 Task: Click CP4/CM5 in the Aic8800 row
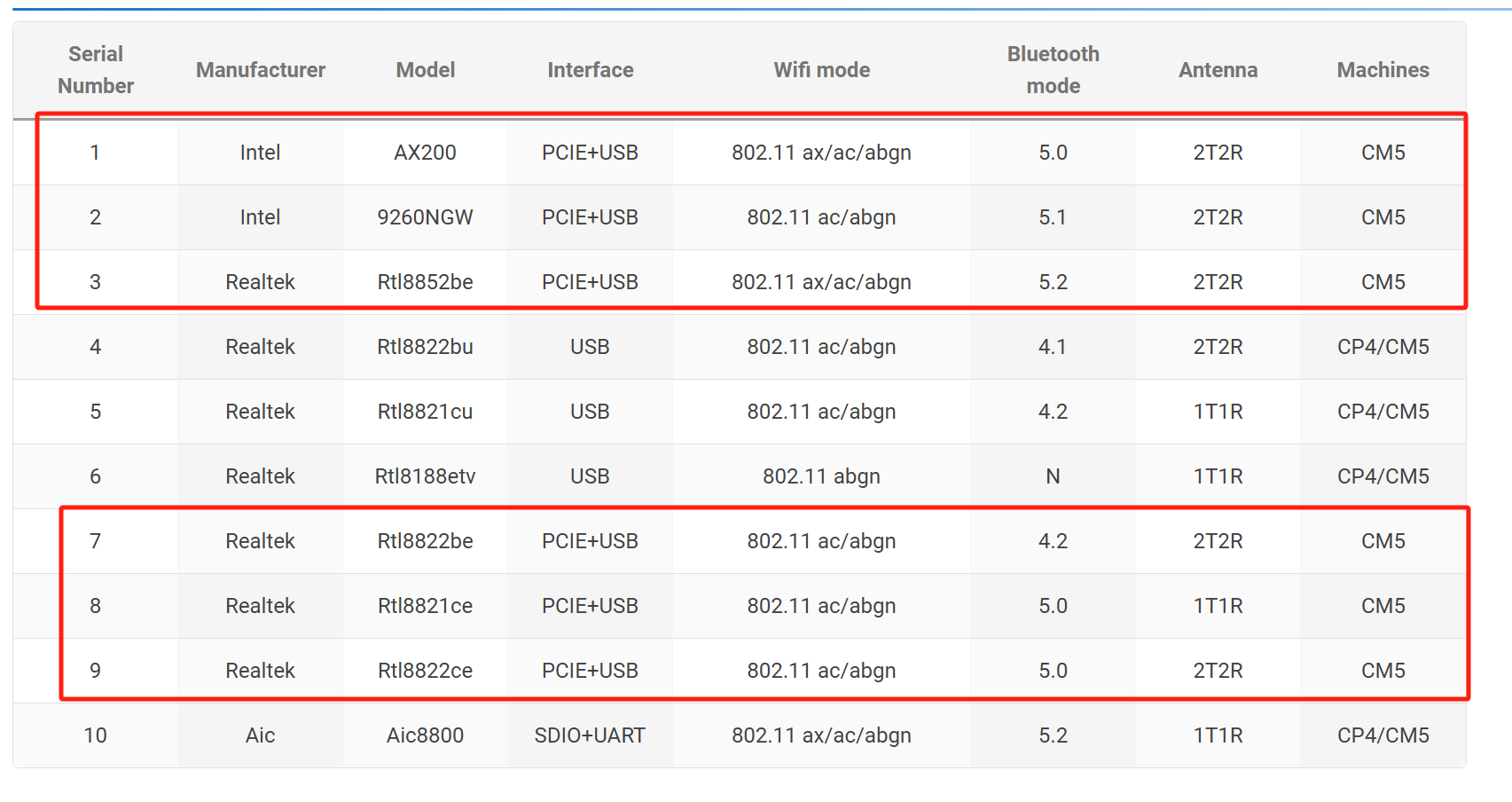pyautogui.click(x=1383, y=735)
